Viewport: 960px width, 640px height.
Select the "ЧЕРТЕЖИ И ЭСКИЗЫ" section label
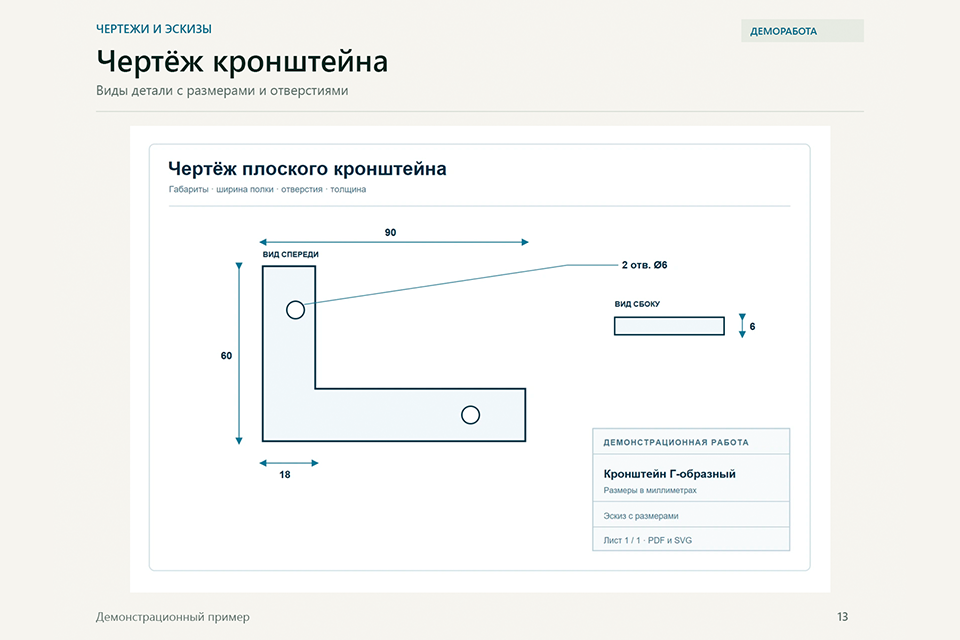tap(154, 29)
